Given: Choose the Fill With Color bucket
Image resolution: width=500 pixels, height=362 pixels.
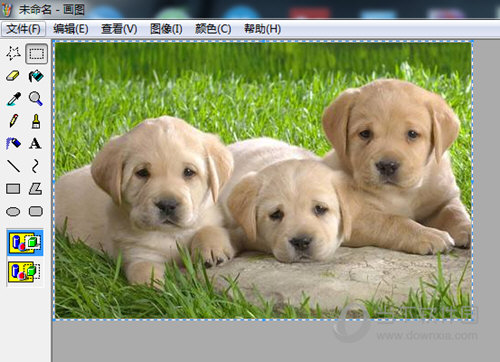Looking at the screenshot, I should click(x=36, y=76).
